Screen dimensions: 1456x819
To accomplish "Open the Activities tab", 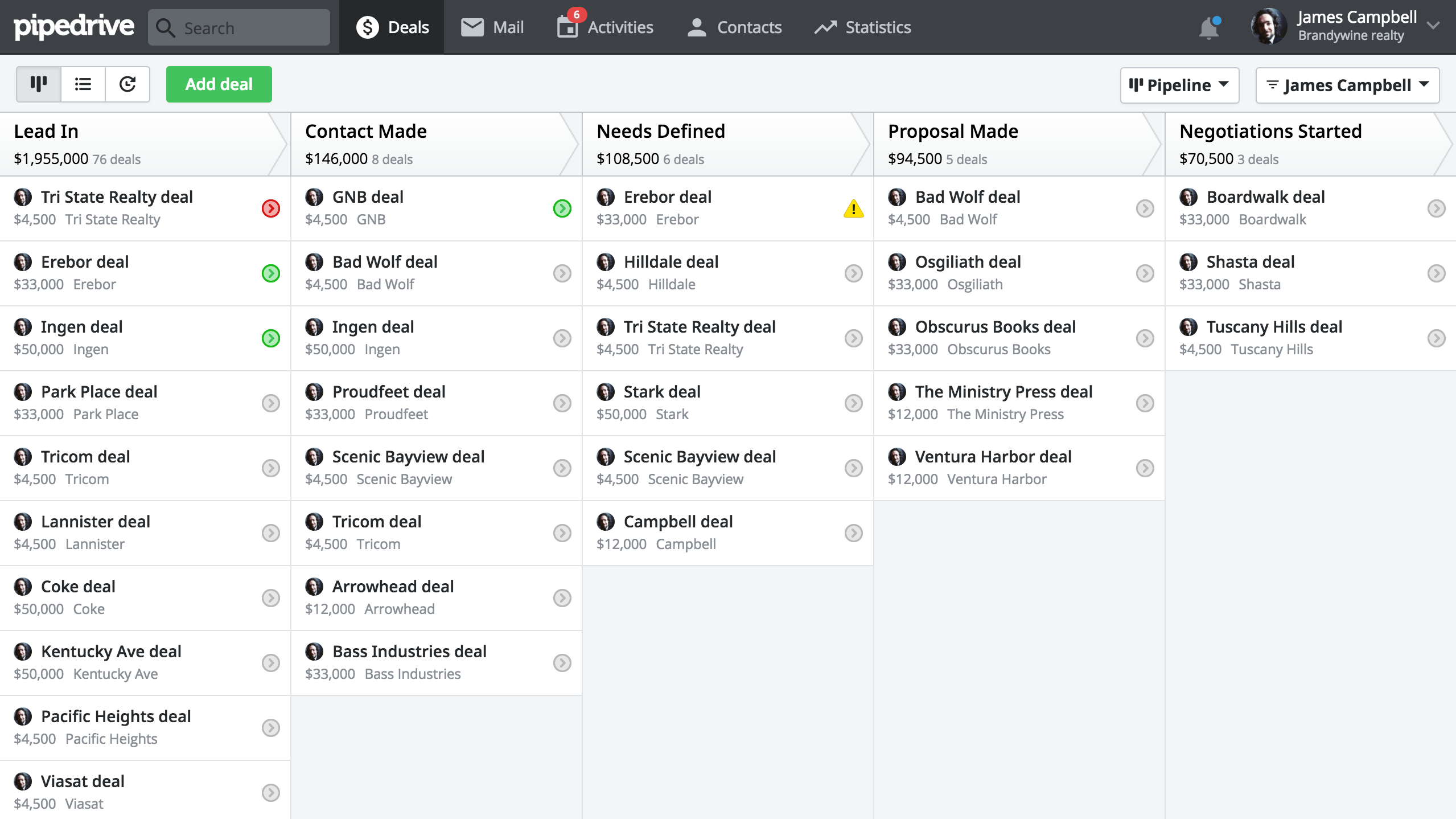I will click(606, 27).
